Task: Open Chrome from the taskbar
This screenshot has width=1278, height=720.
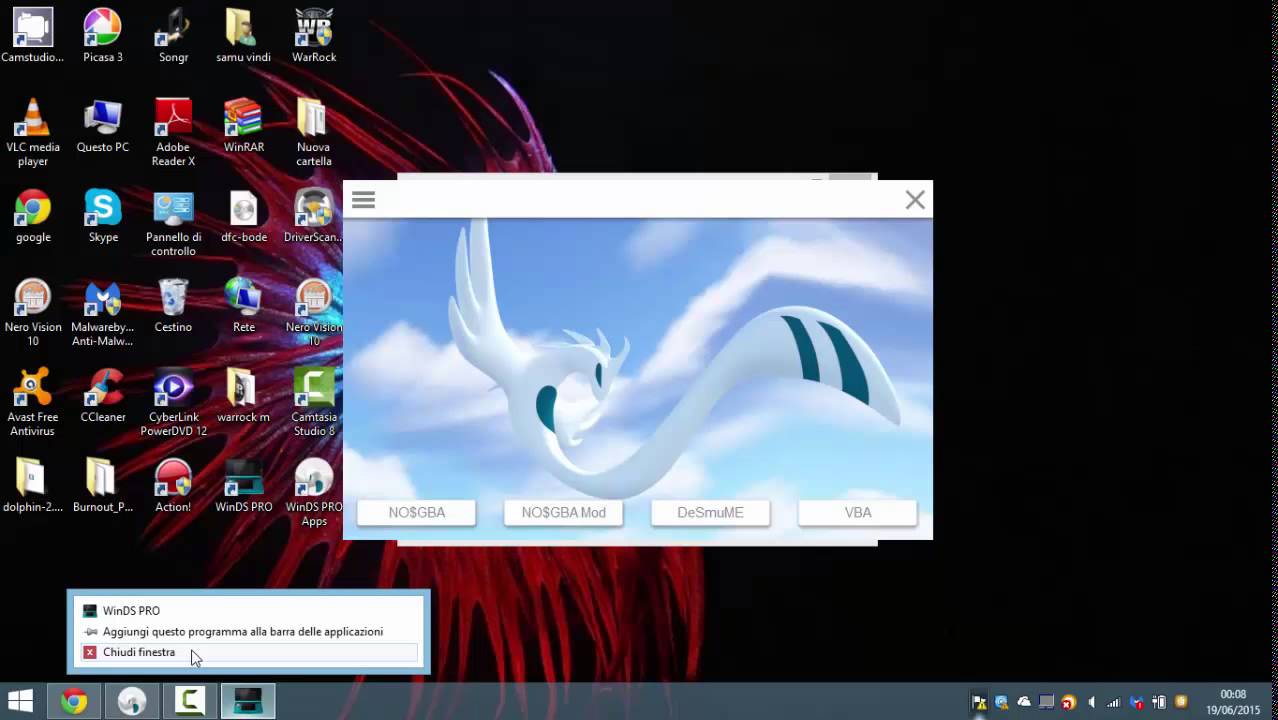Action: click(74, 701)
